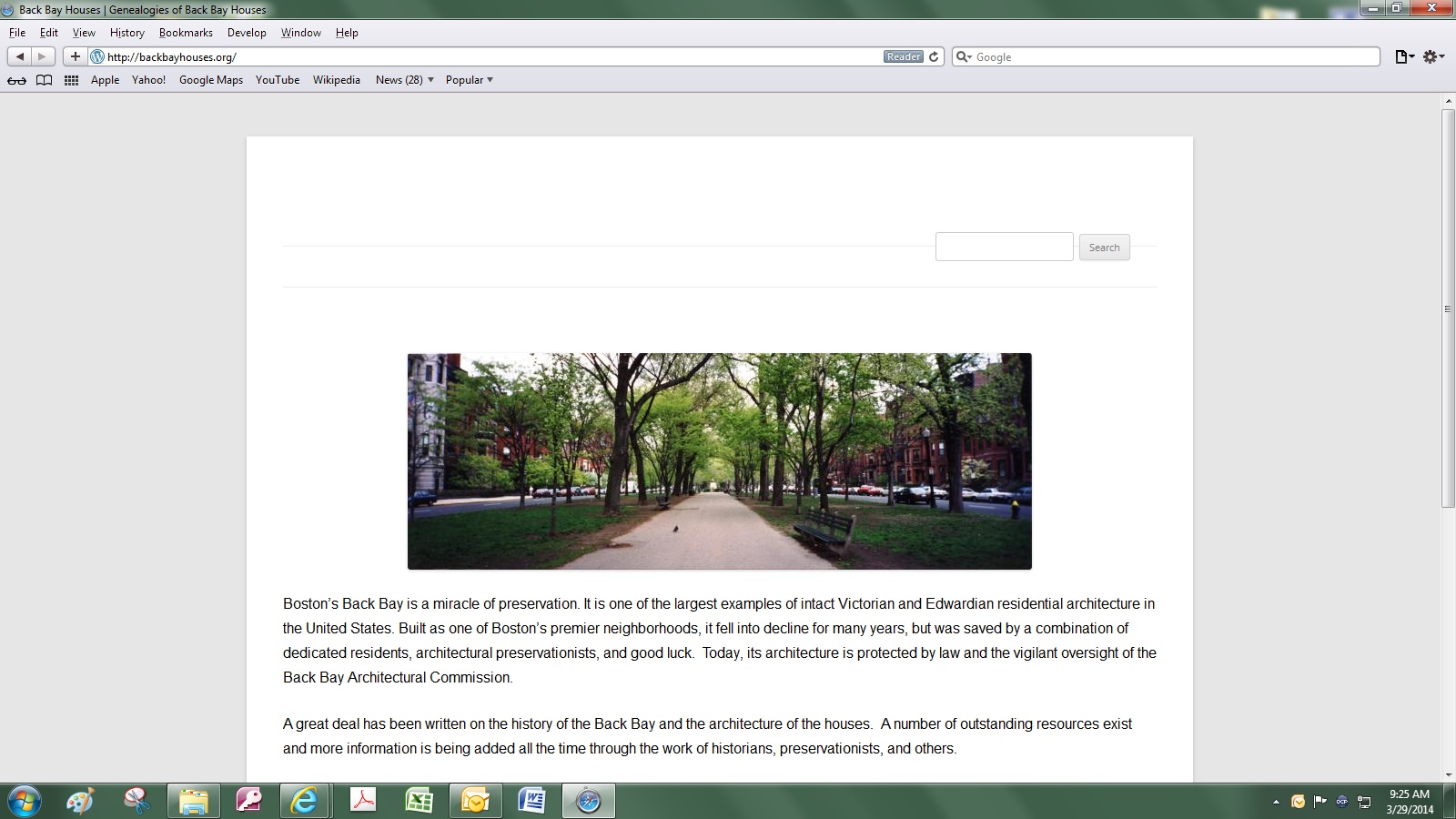The image size is (1456, 819).
Task: Show the Reading List glasses icon
Action: pos(16,80)
